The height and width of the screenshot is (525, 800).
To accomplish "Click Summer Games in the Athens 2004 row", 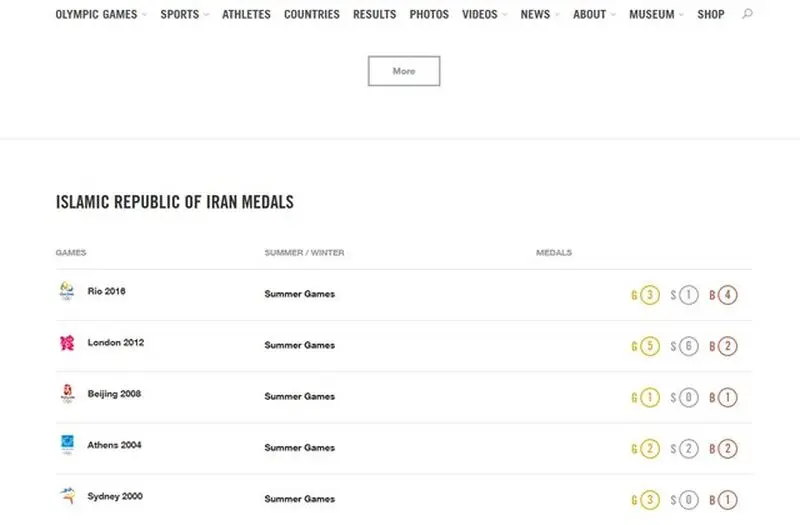I will point(300,448).
